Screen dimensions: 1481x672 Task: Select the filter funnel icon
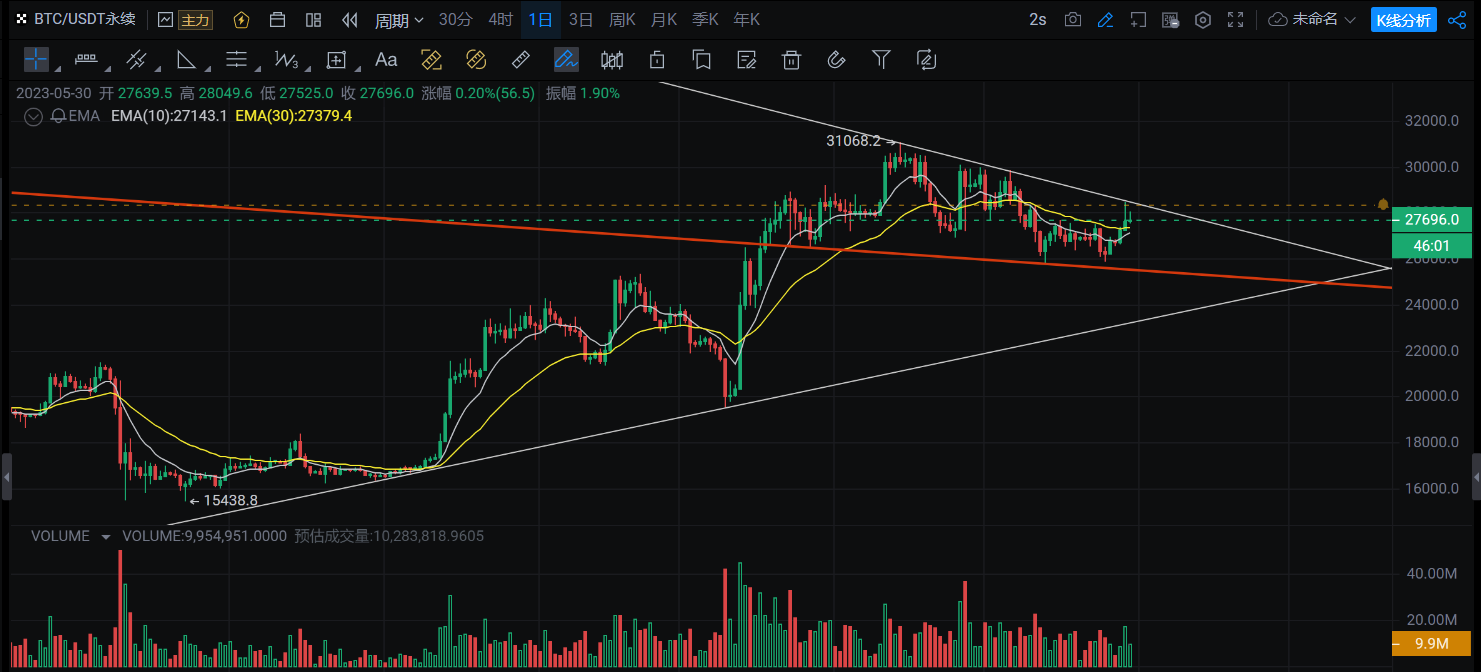[x=881, y=60]
